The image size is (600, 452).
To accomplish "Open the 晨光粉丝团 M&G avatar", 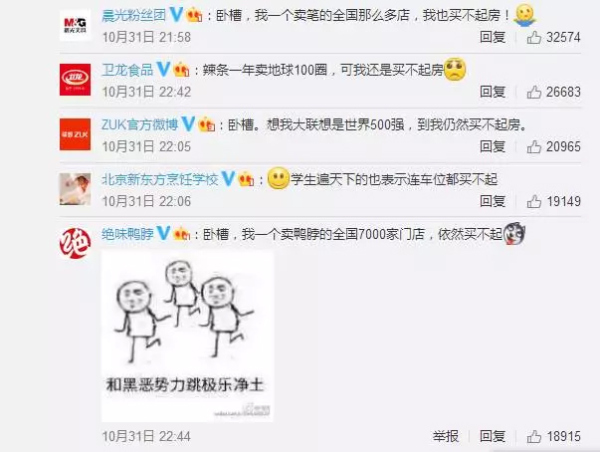I will point(75,25).
